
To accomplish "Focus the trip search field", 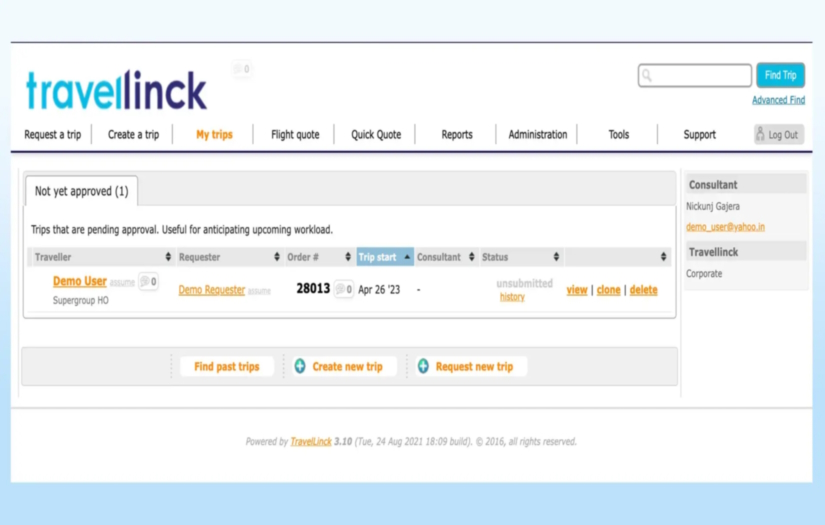I will 695,75.
